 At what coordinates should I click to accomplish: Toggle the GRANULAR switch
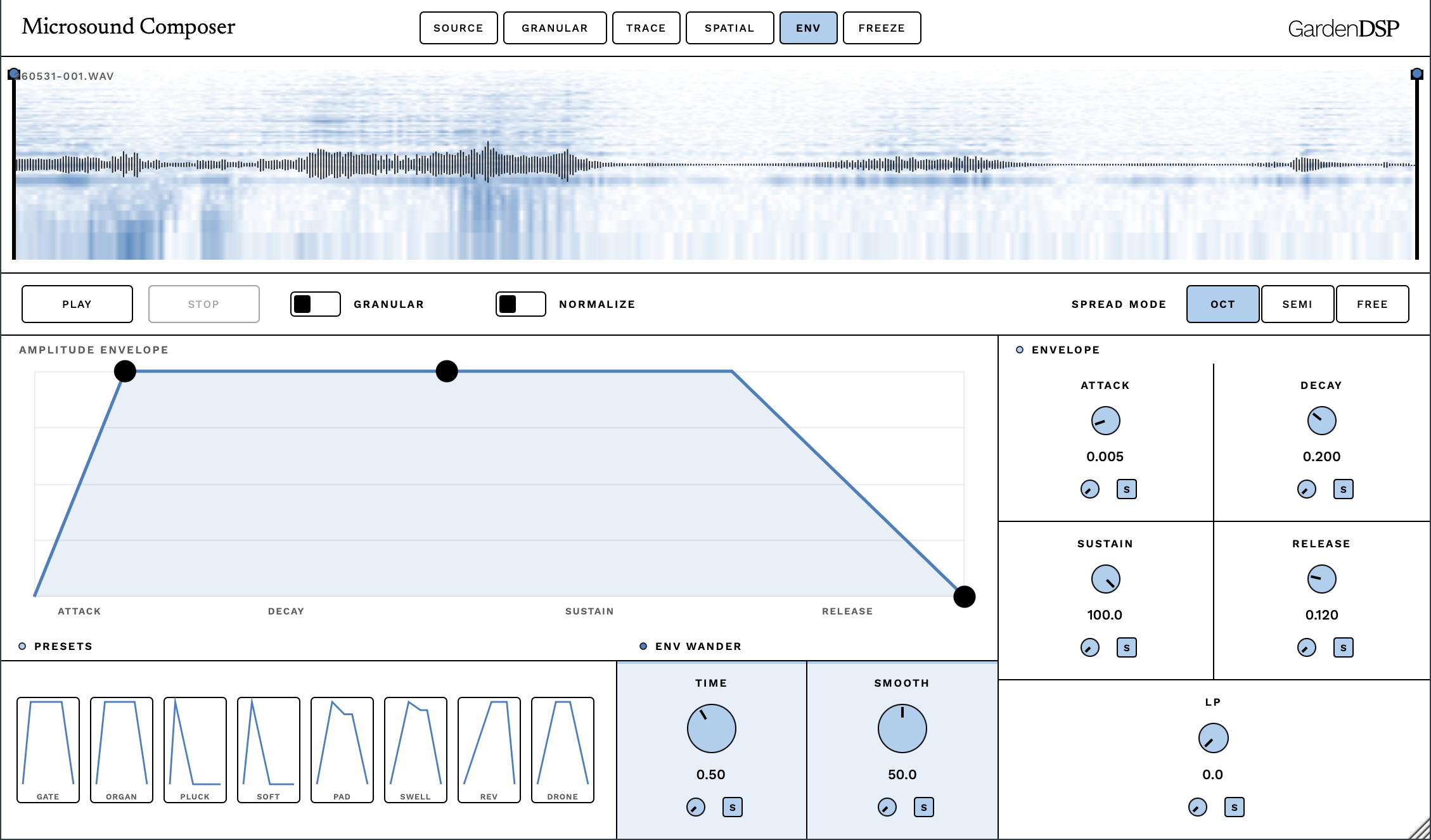[x=316, y=304]
